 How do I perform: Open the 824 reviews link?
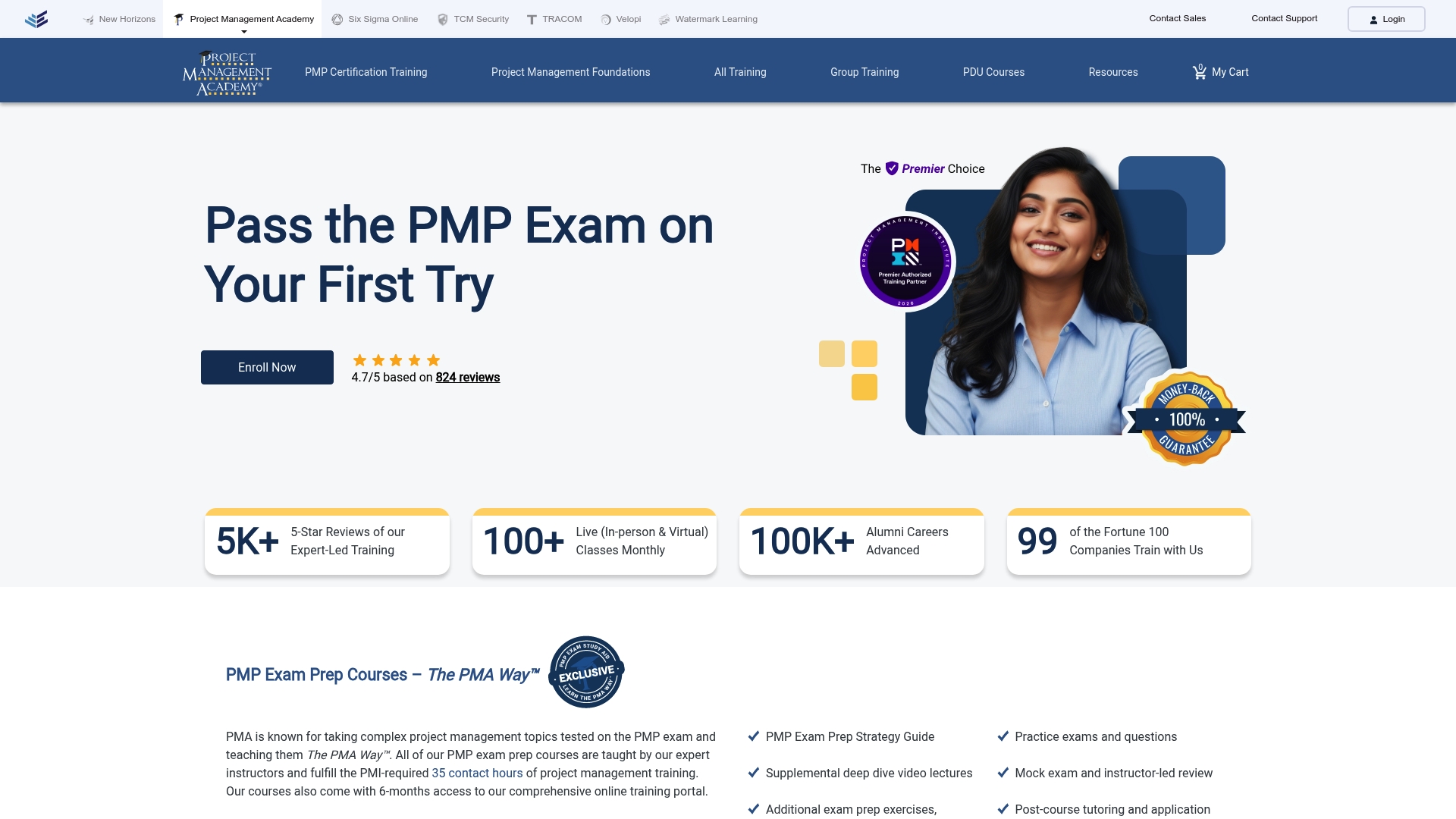pos(468,377)
